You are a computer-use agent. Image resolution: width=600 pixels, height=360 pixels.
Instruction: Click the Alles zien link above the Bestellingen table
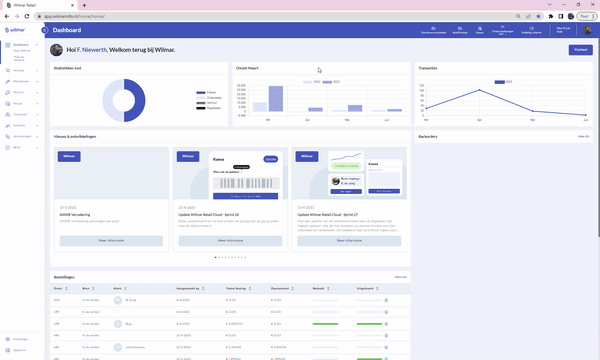click(401, 277)
